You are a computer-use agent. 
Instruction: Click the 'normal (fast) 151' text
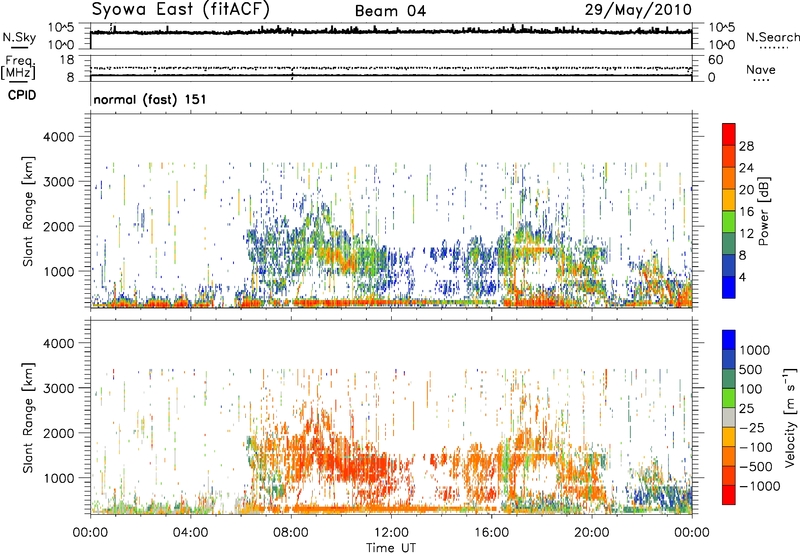[150, 99]
